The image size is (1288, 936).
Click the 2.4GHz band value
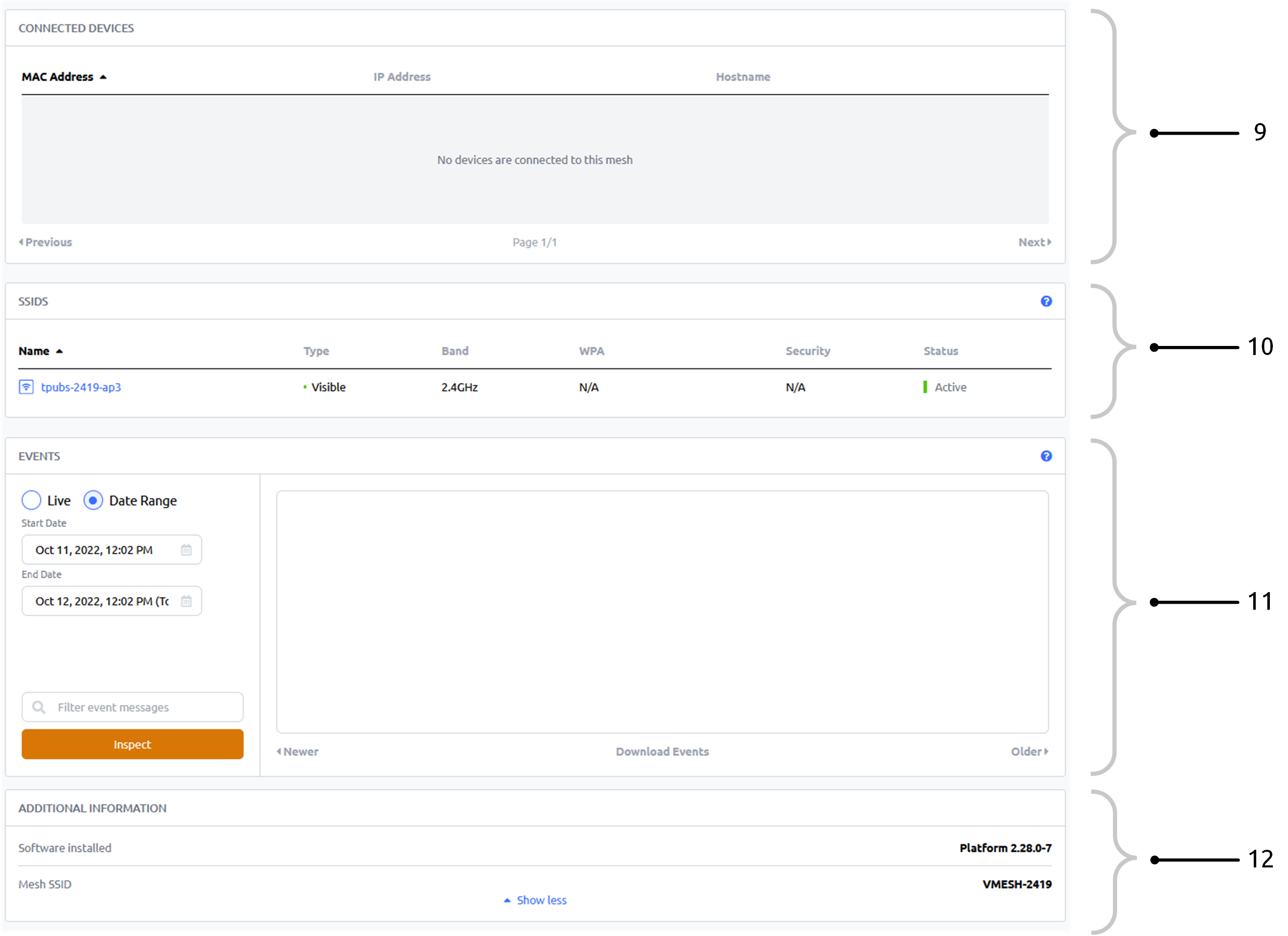coord(459,387)
